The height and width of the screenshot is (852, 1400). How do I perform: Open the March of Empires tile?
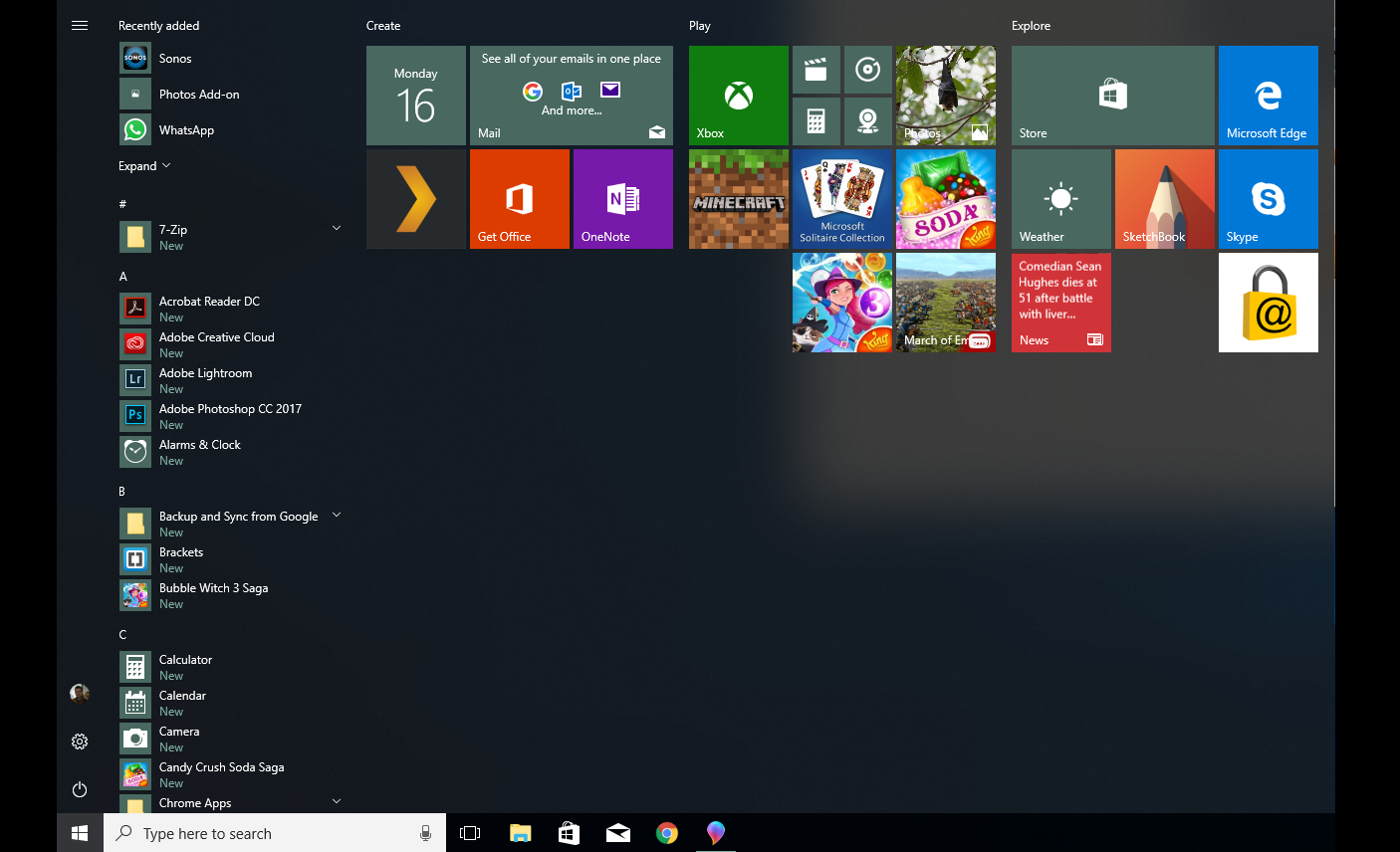946,303
